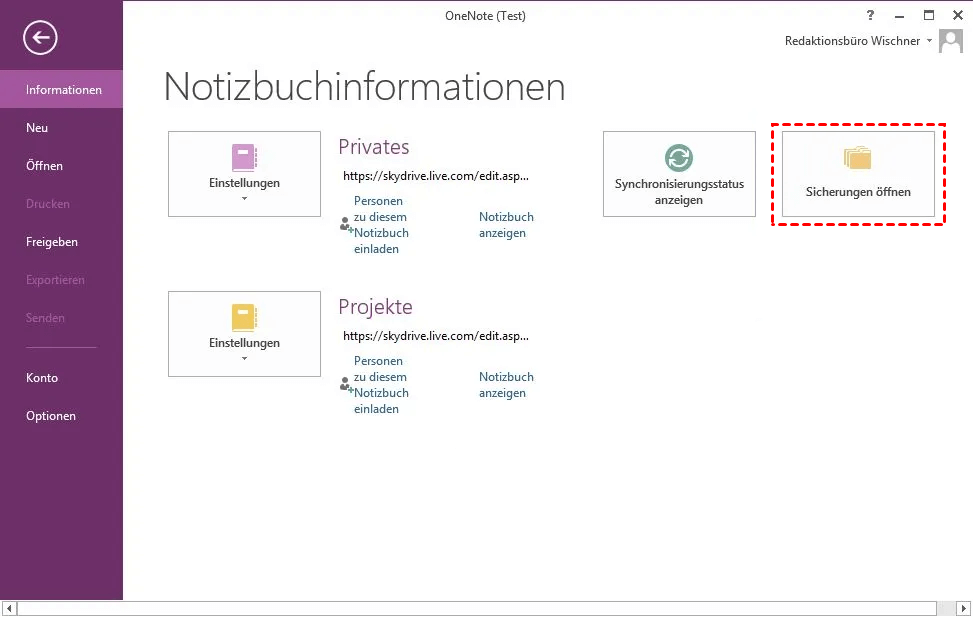Click the user profile avatar picture
Viewport: 973px width, 618px height.
[951, 41]
